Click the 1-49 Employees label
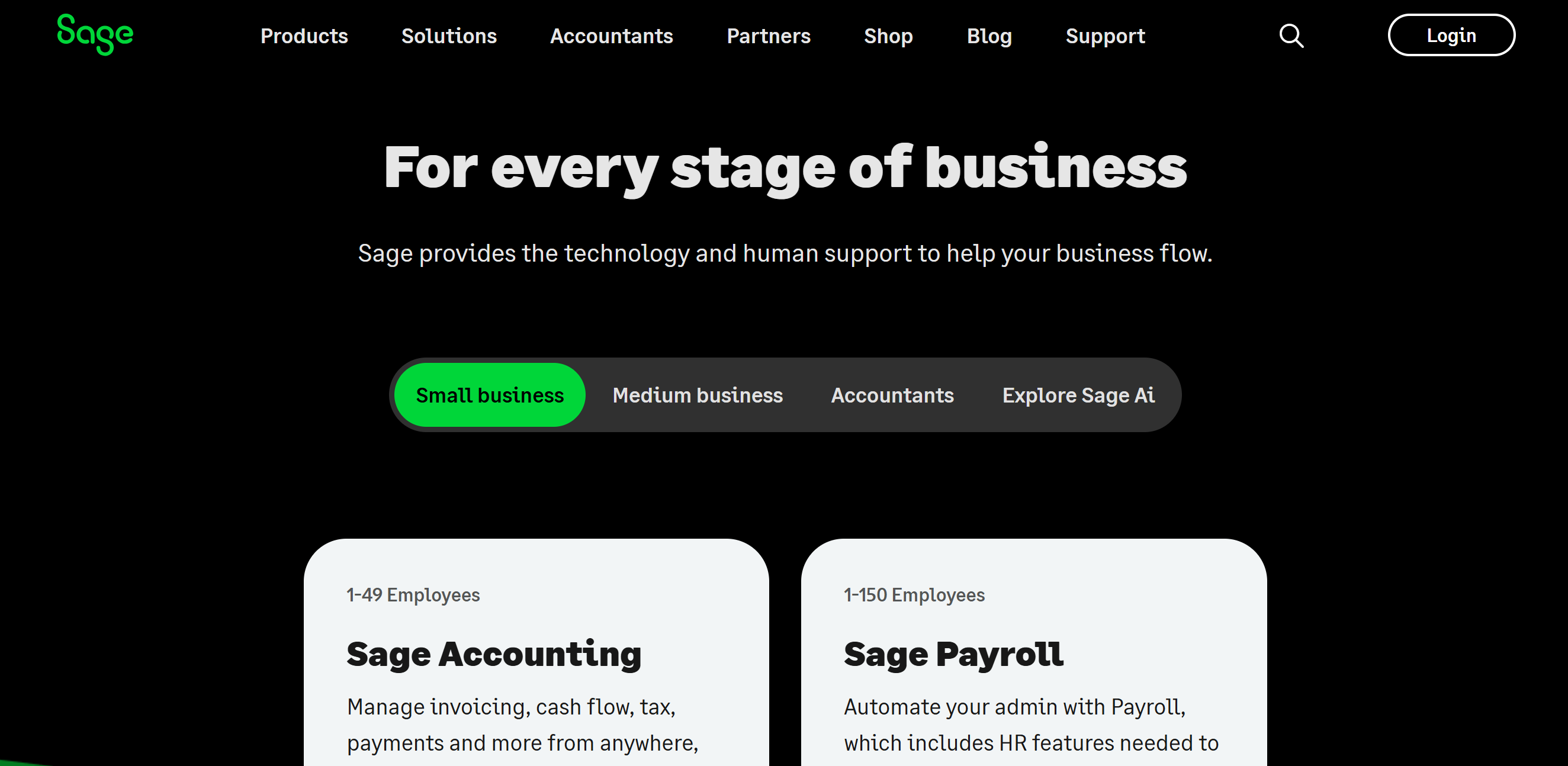This screenshot has height=766, width=1568. click(x=413, y=594)
